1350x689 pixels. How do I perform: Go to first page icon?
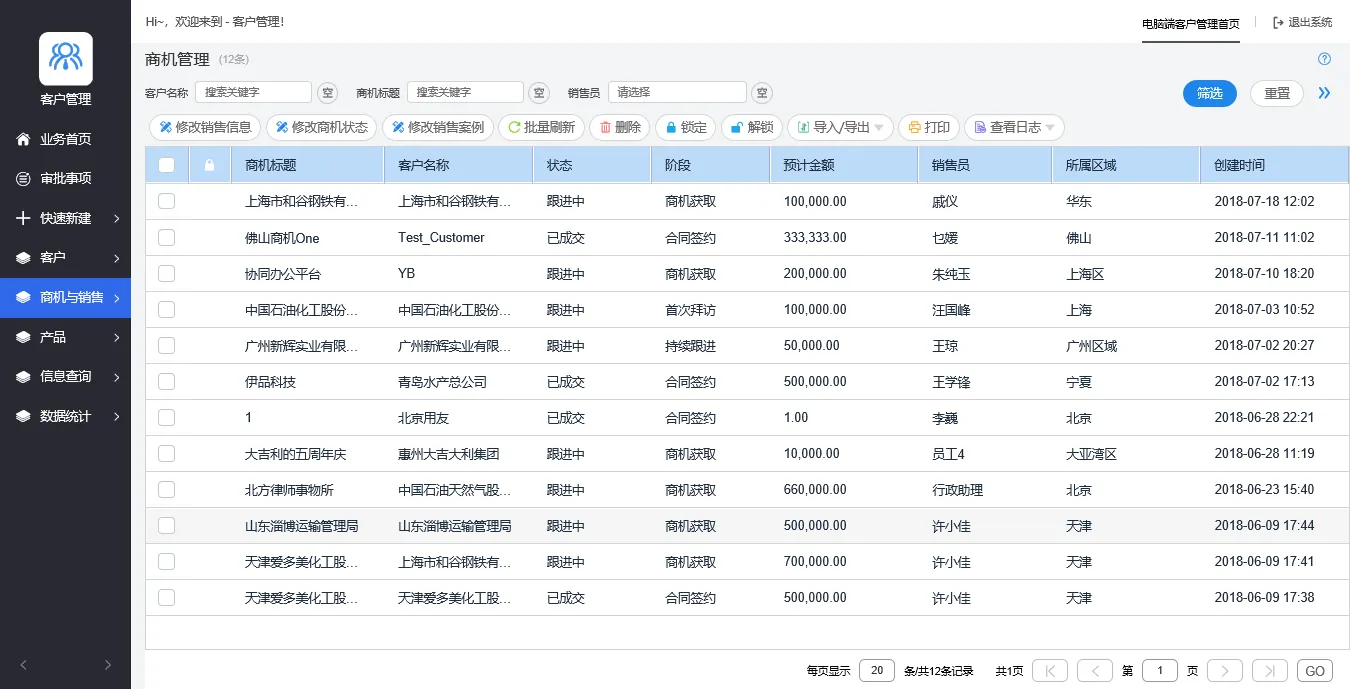click(1050, 670)
